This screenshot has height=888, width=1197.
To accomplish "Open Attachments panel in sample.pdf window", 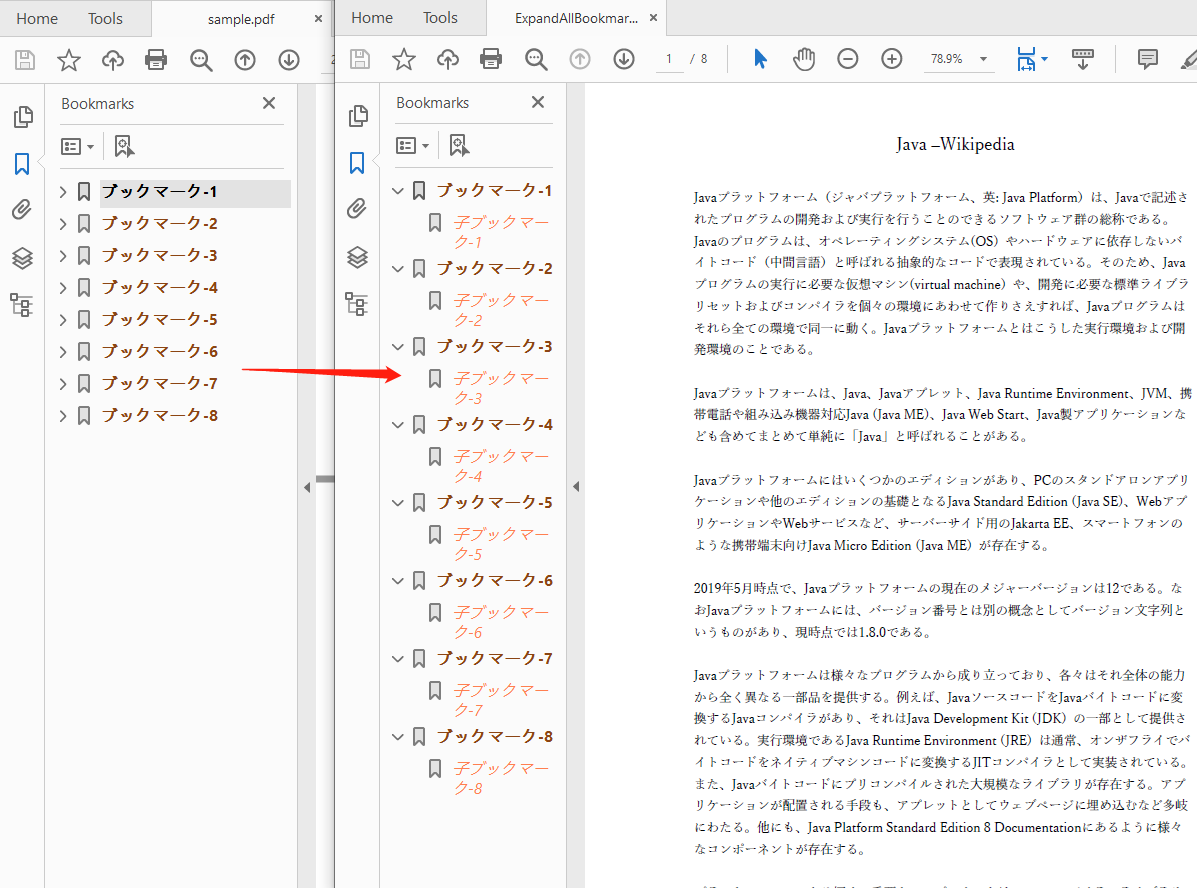I will [x=22, y=209].
